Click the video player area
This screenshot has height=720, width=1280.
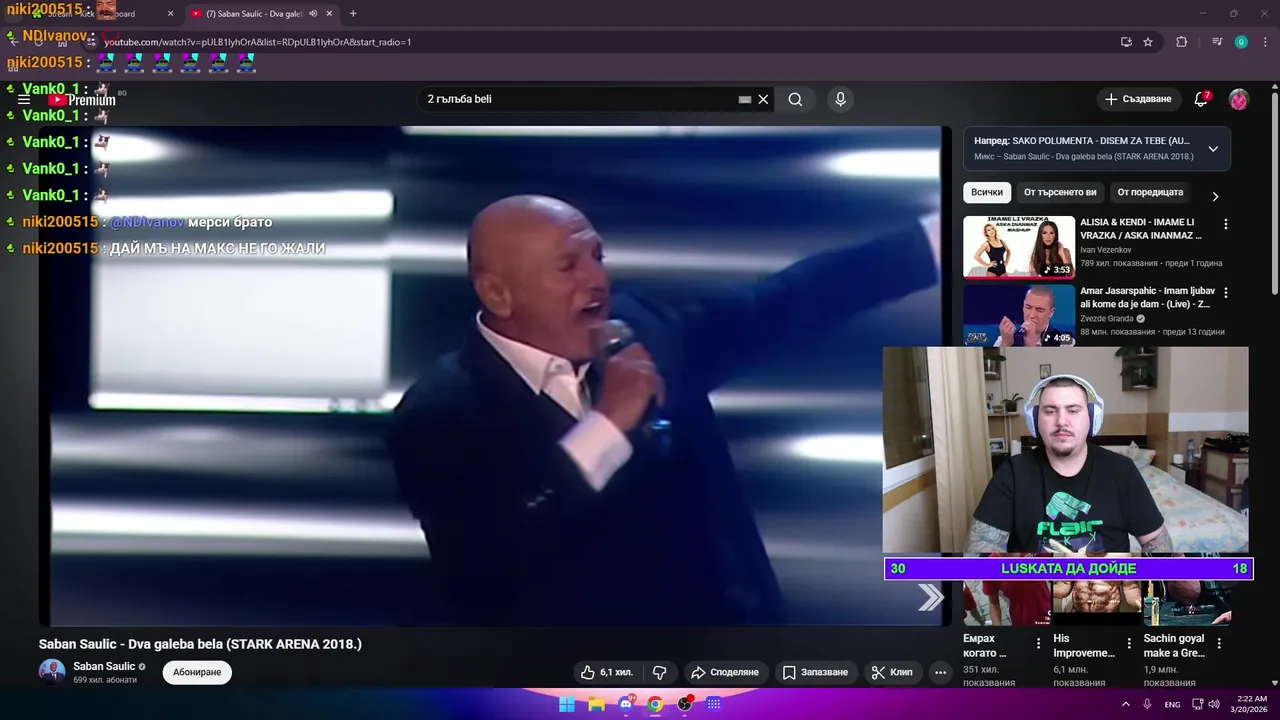(495, 375)
